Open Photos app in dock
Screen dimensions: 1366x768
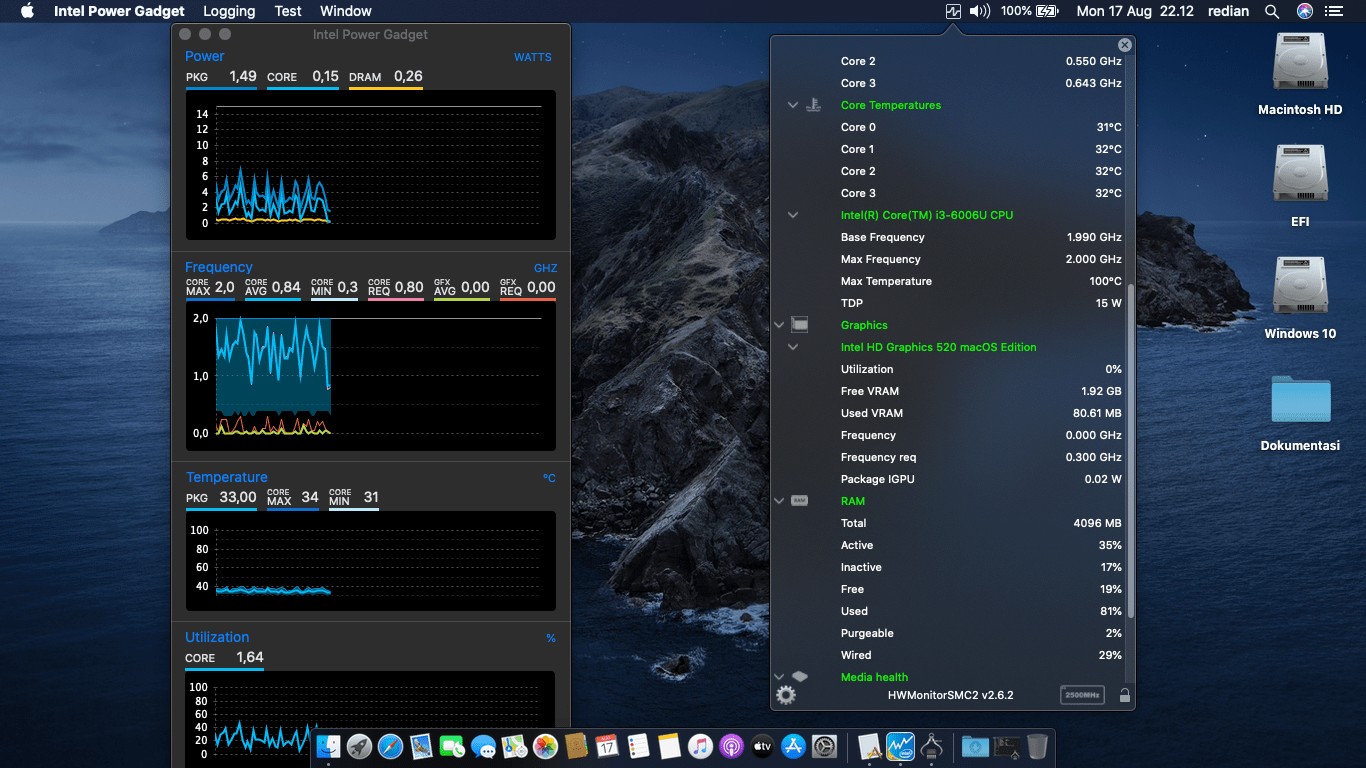click(x=545, y=746)
